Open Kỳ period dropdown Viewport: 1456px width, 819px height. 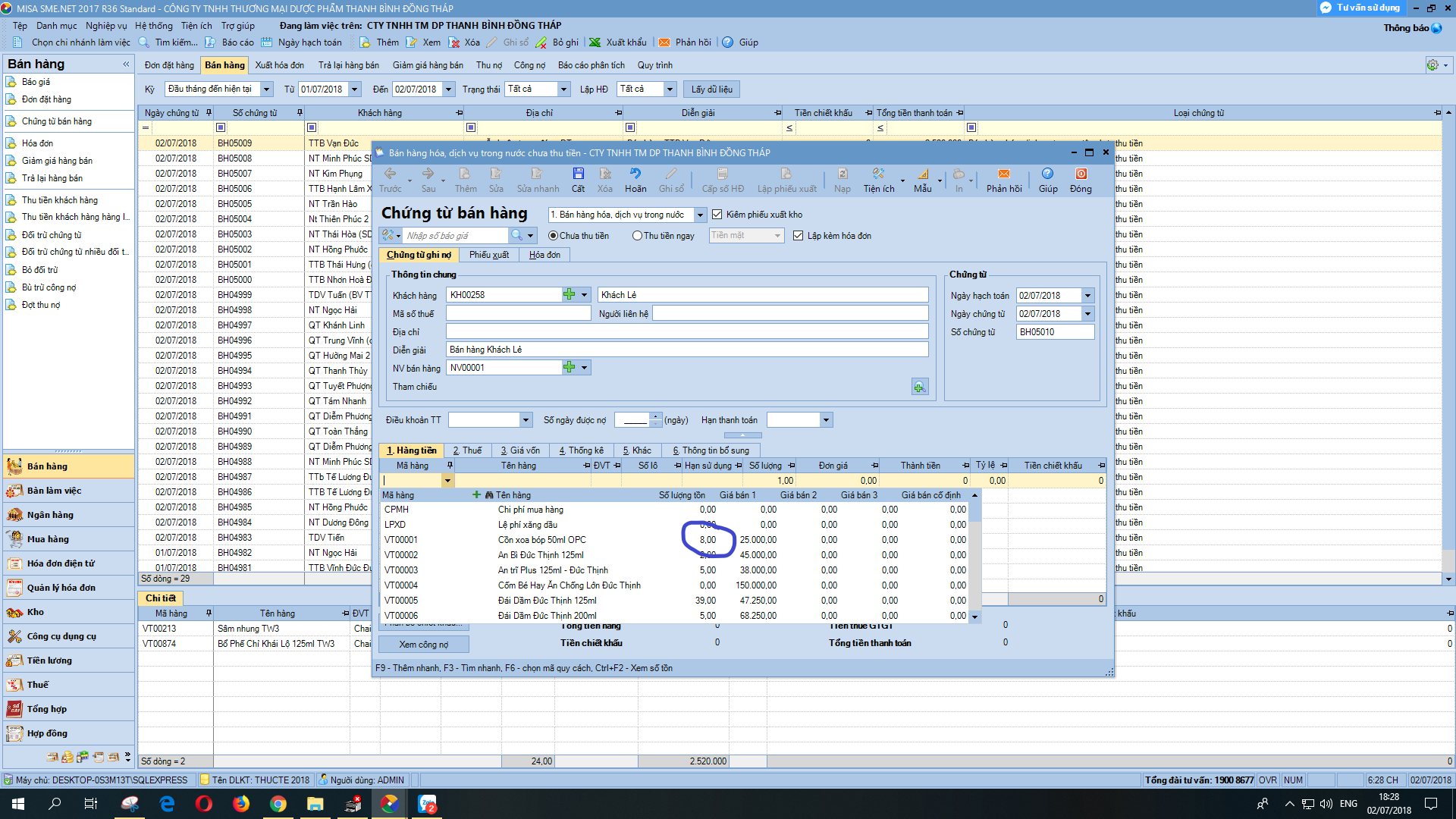[x=267, y=89]
